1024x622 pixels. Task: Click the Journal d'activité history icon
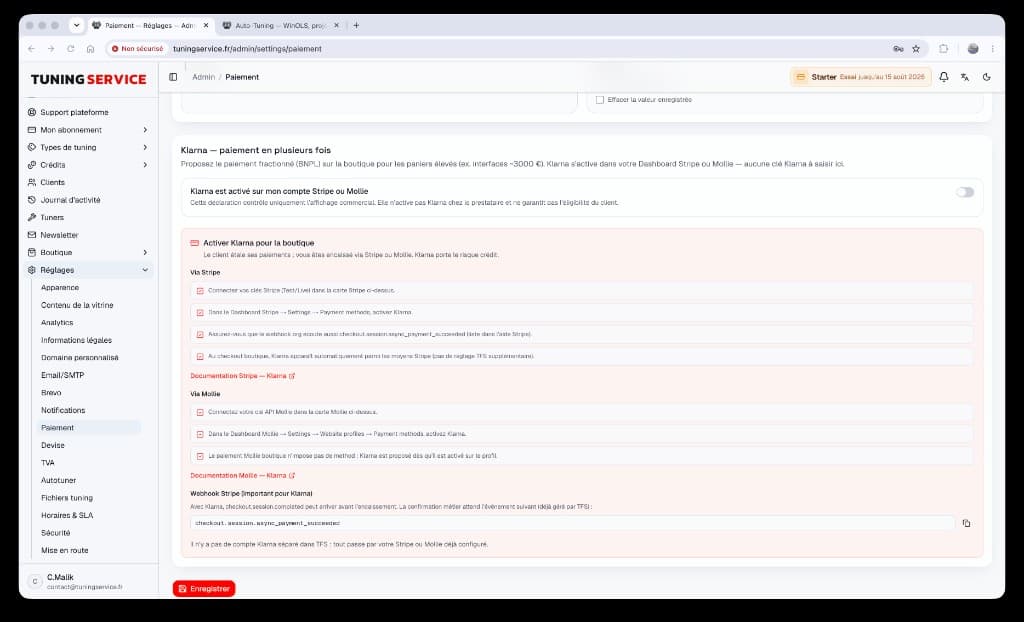click(31, 200)
